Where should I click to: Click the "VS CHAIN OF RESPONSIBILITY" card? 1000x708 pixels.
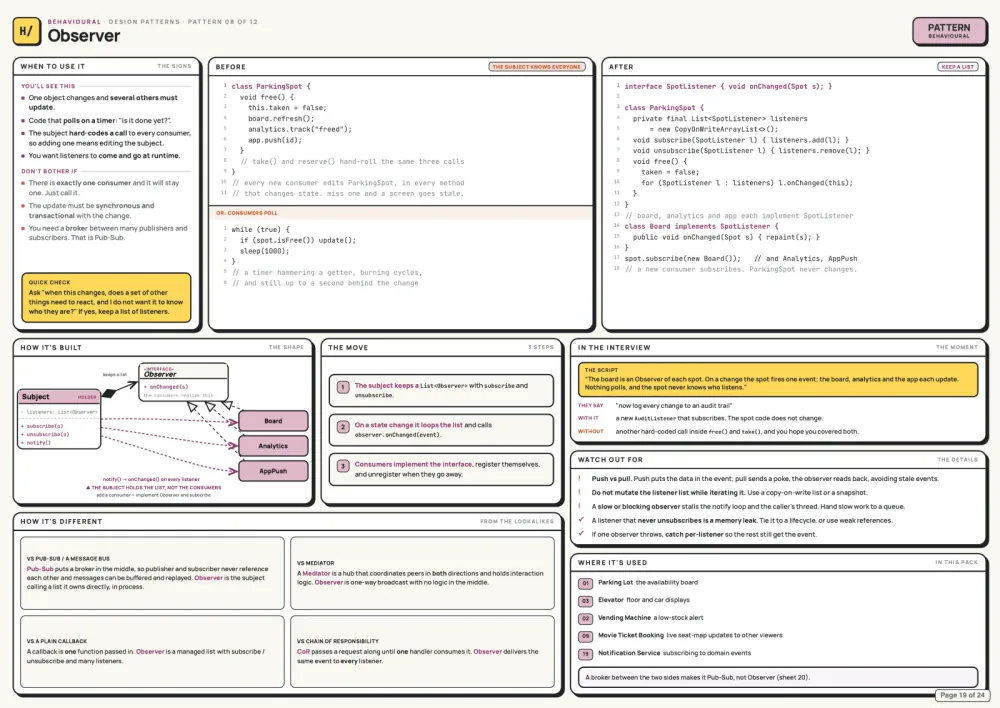pos(422,651)
